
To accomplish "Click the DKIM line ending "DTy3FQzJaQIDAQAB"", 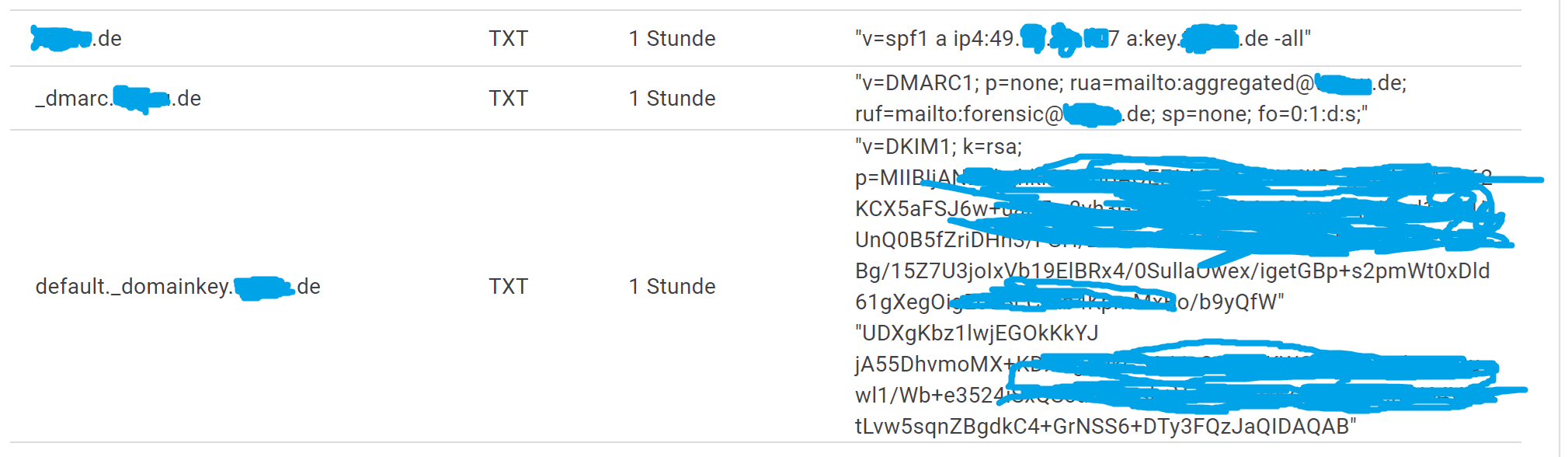I will tap(1105, 427).
